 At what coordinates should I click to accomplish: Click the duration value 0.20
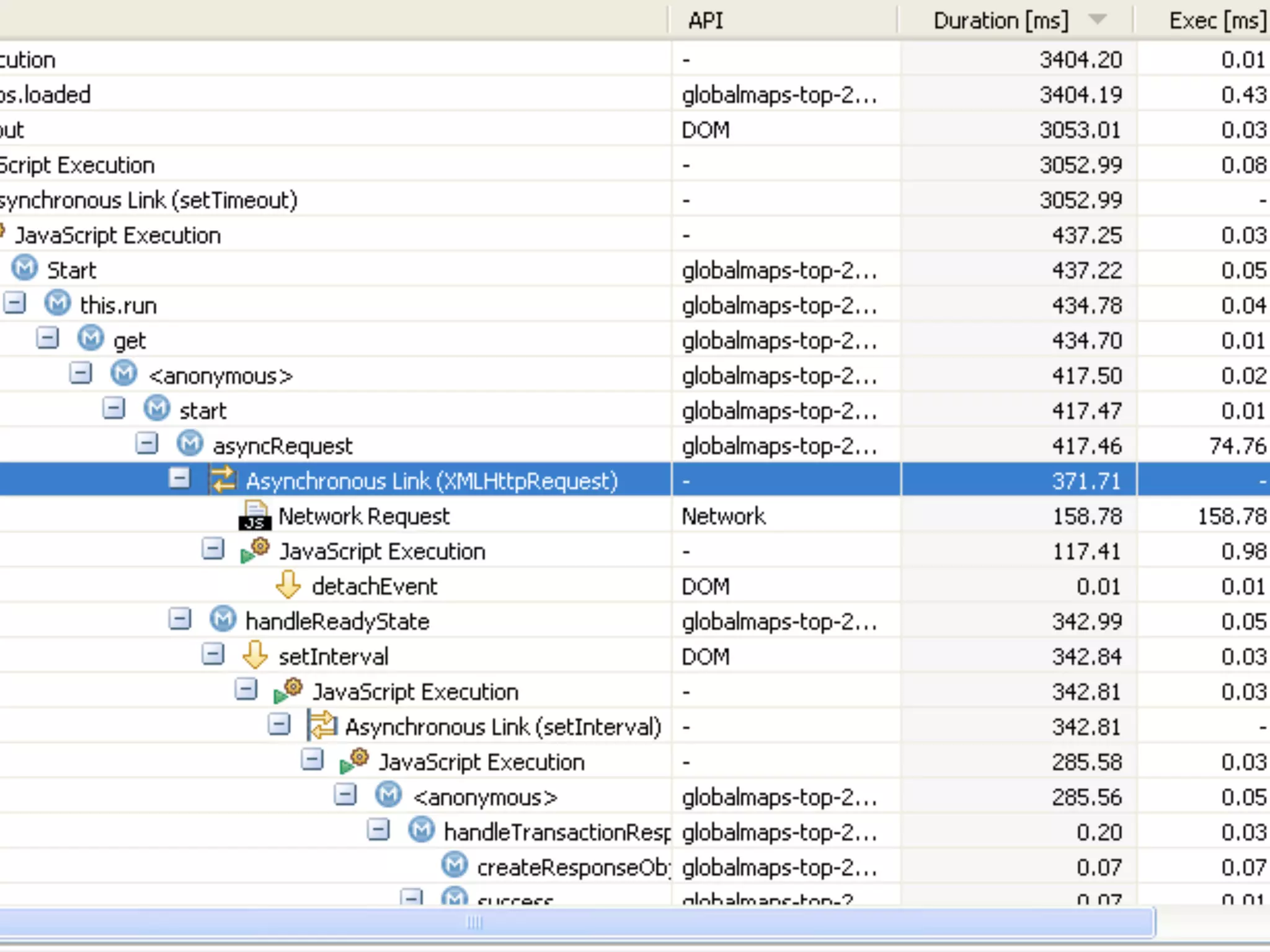click(1099, 832)
